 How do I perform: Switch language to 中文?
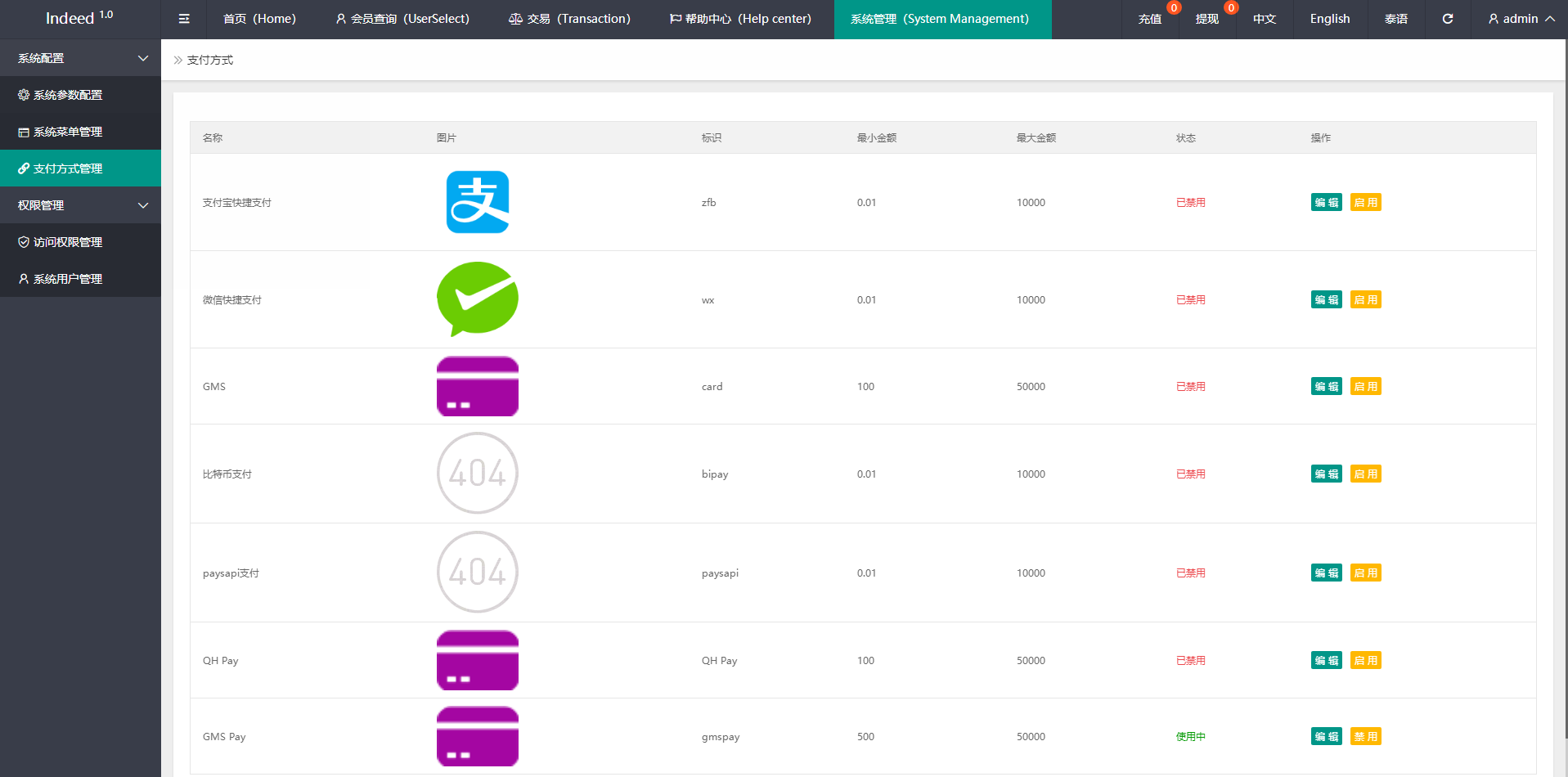pyautogui.click(x=1265, y=19)
